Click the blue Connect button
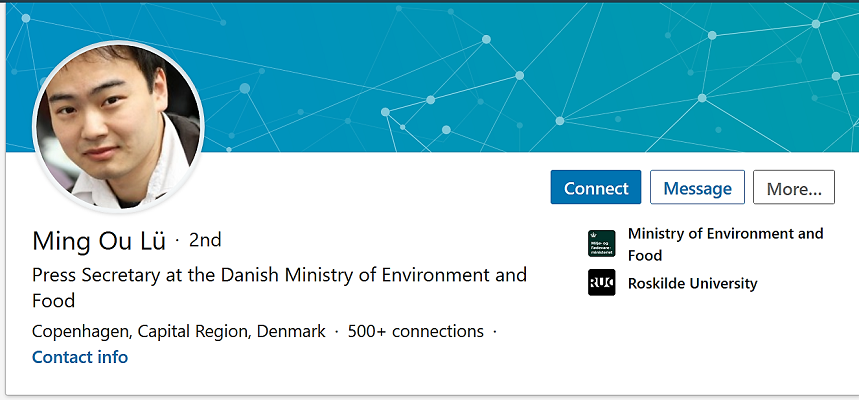 tap(595, 187)
